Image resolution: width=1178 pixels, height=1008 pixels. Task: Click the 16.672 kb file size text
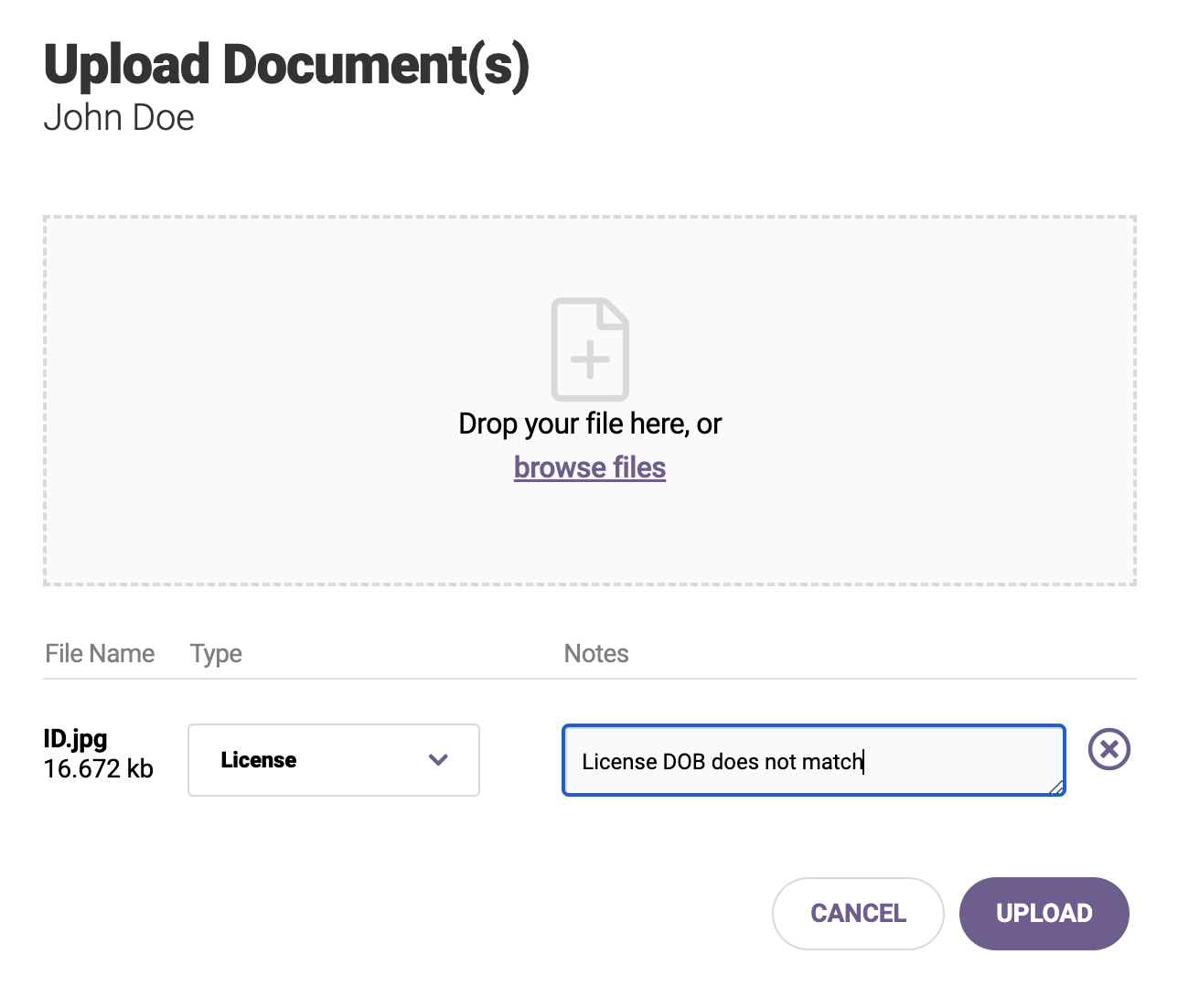coord(99,769)
